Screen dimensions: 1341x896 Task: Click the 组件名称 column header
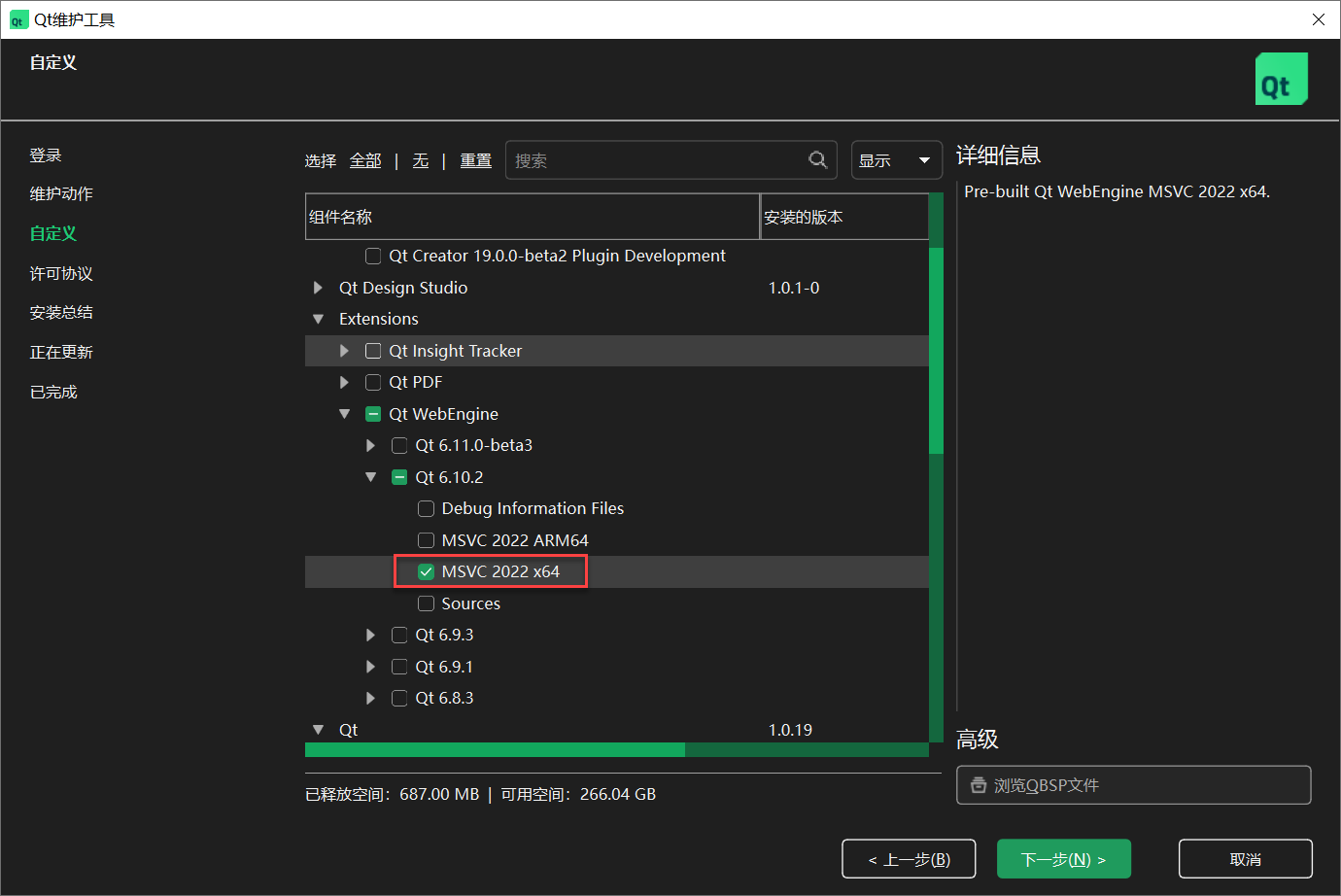[532, 217]
